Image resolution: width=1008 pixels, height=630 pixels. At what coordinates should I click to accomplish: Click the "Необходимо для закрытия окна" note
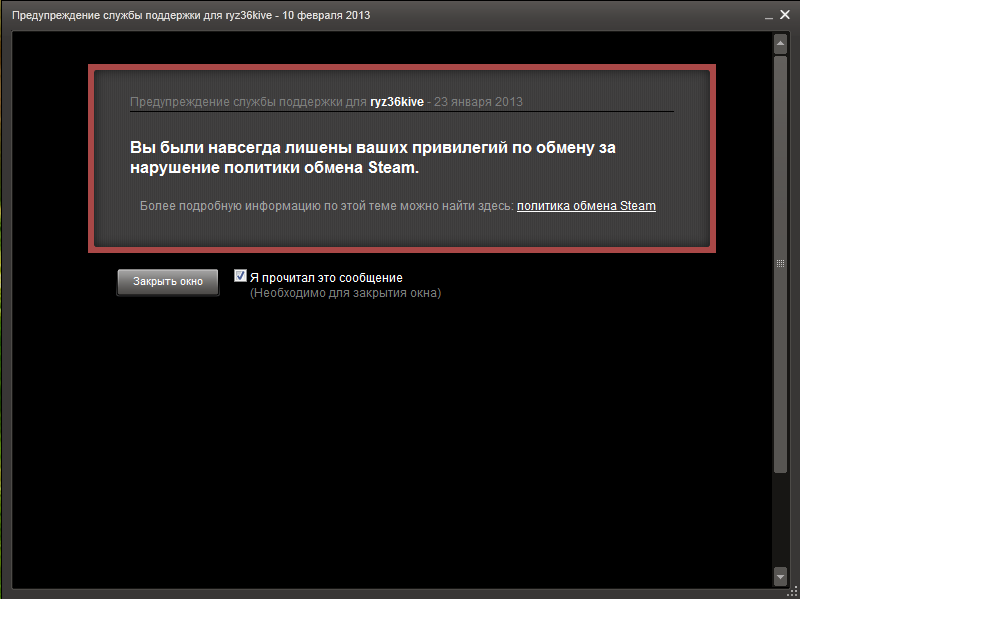point(345,293)
